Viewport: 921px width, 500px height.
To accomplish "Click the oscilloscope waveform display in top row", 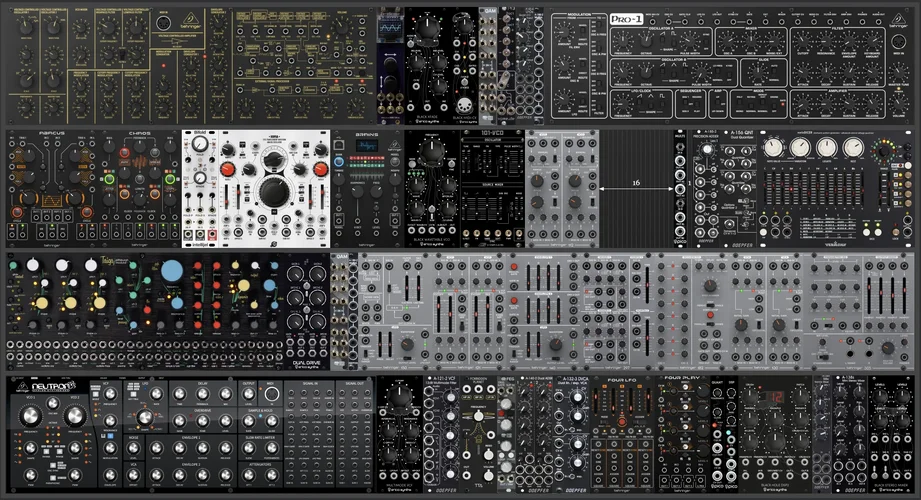I will click(x=390, y=28).
